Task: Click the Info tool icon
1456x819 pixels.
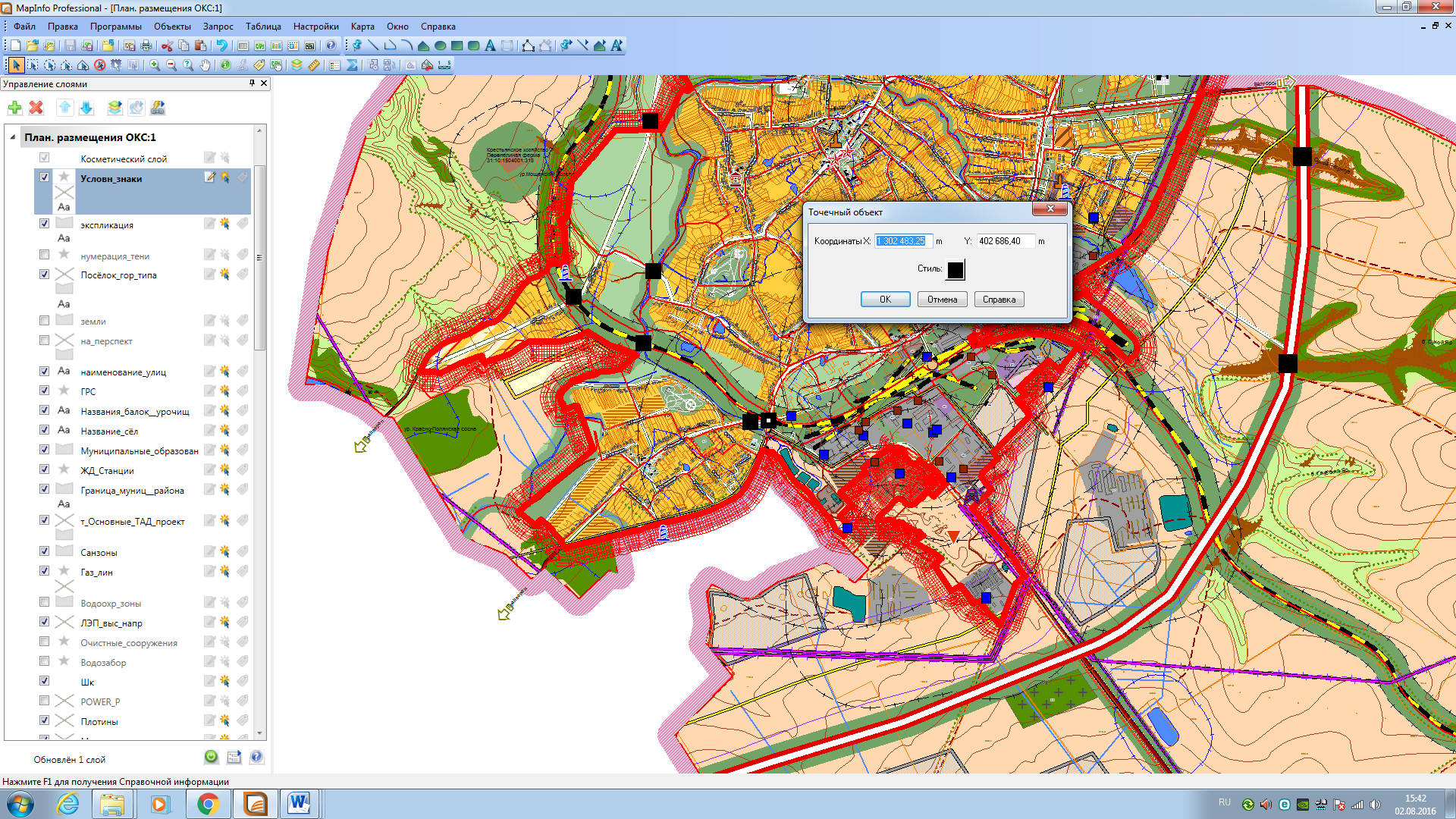Action: click(225, 65)
